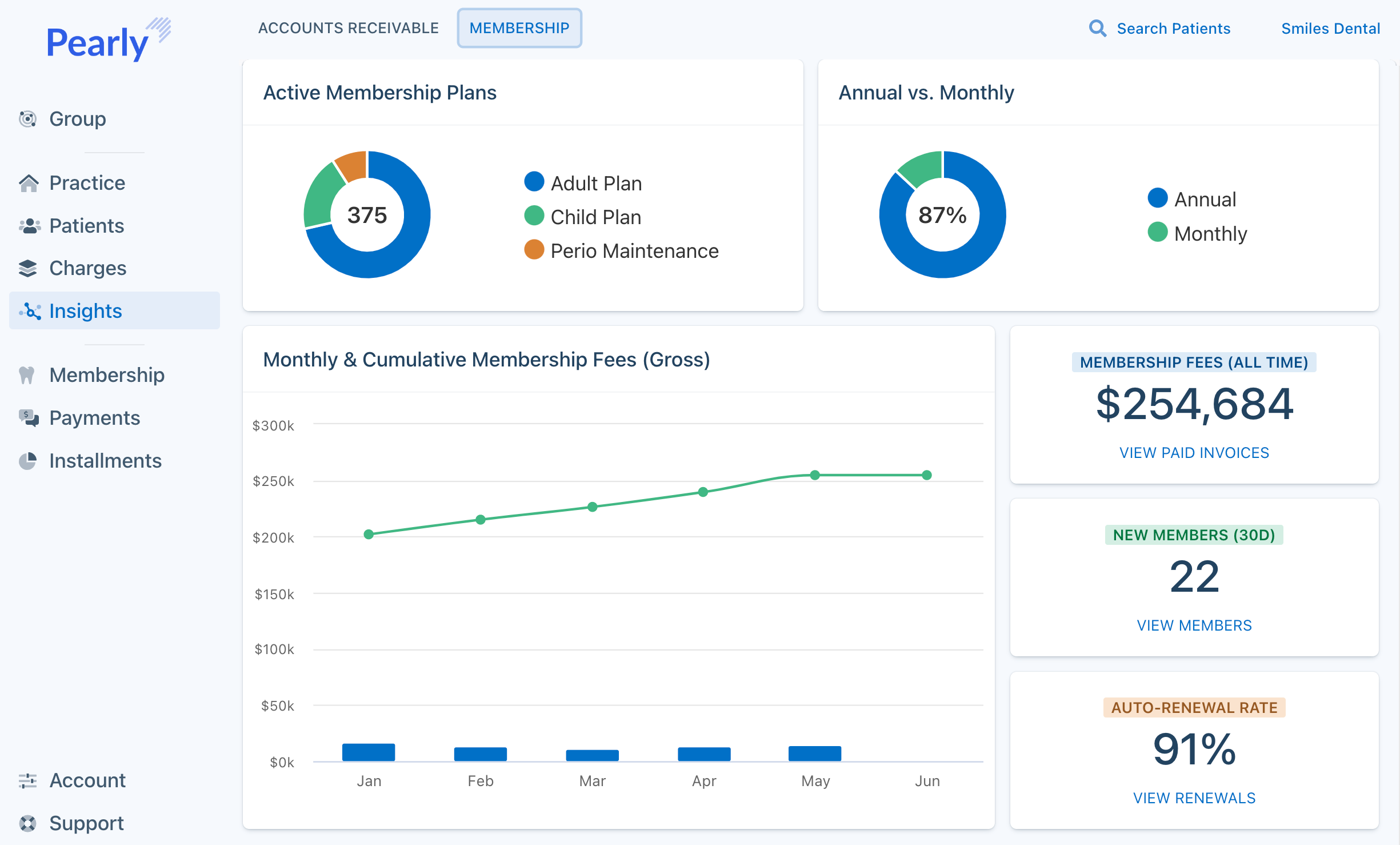Click the Payments dollar-chat icon
The width and height of the screenshot is (1400, 845).
click(x=29, y=418)
